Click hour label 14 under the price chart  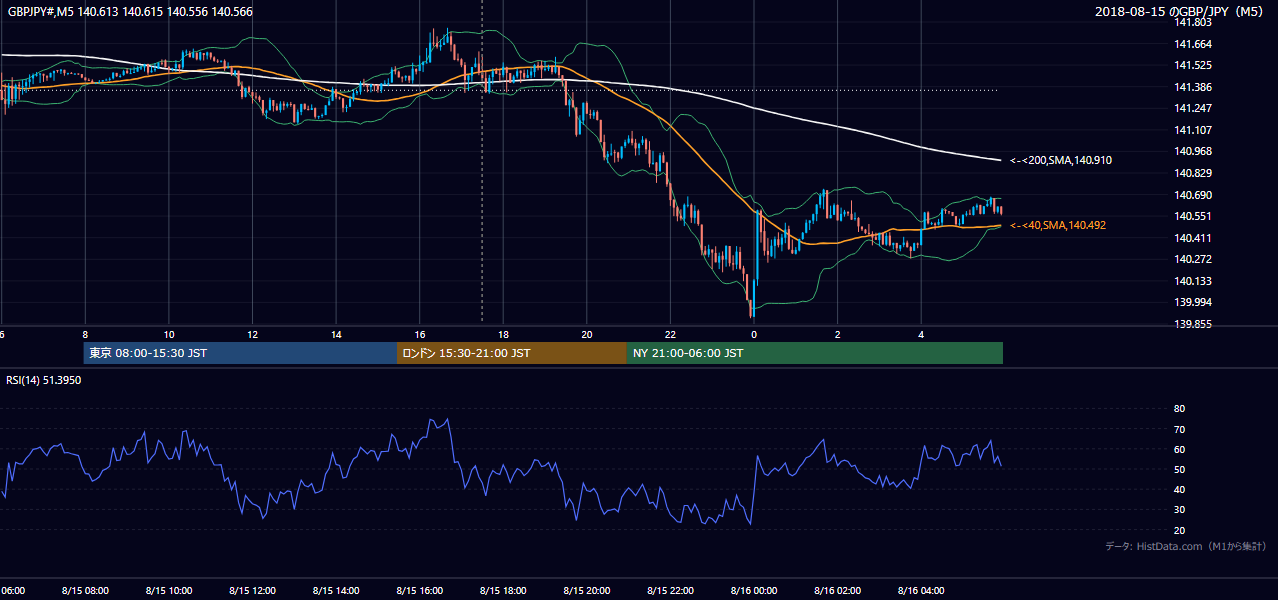coord(336,335)
